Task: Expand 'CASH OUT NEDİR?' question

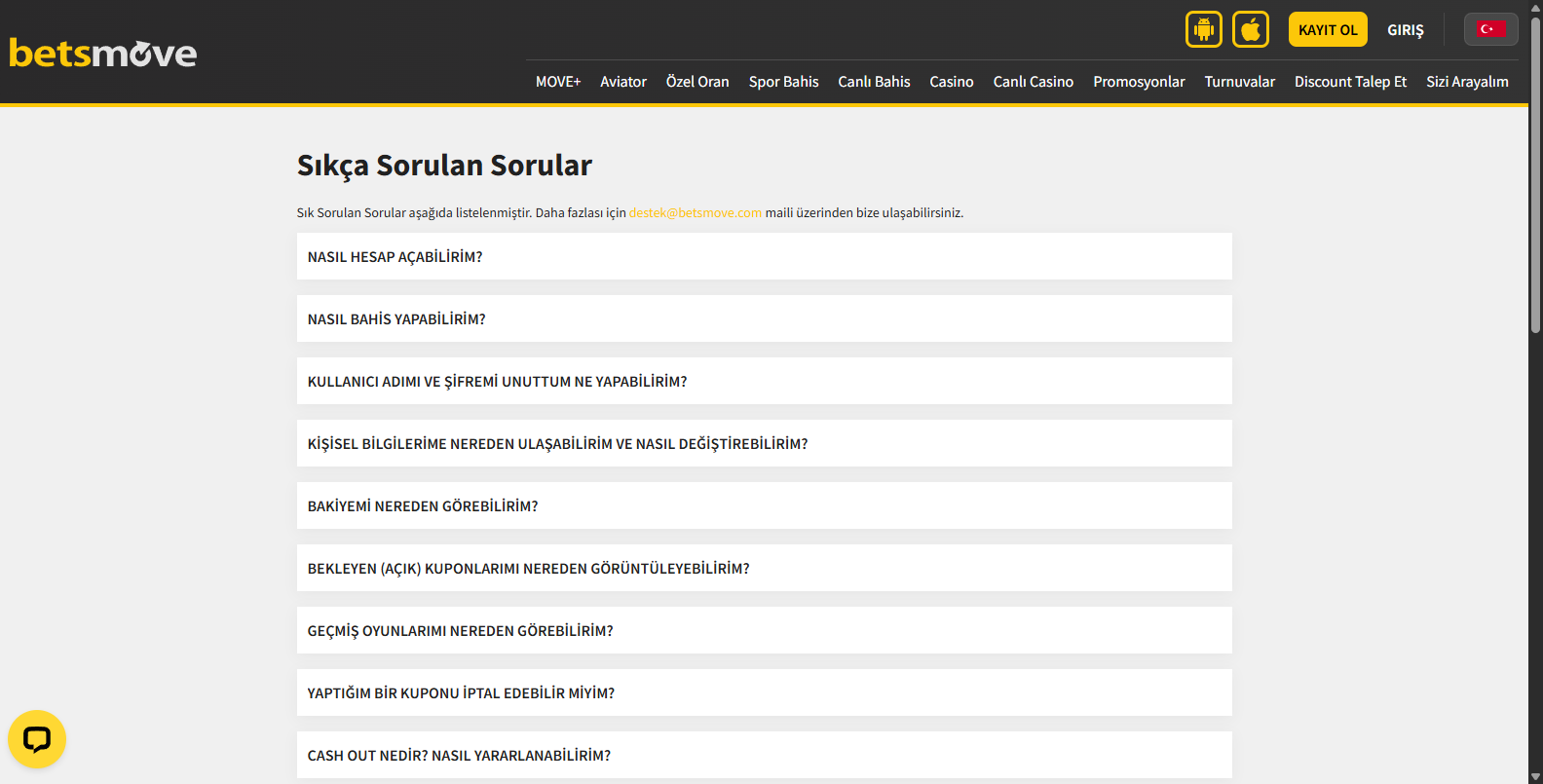Action: (764, 756)
